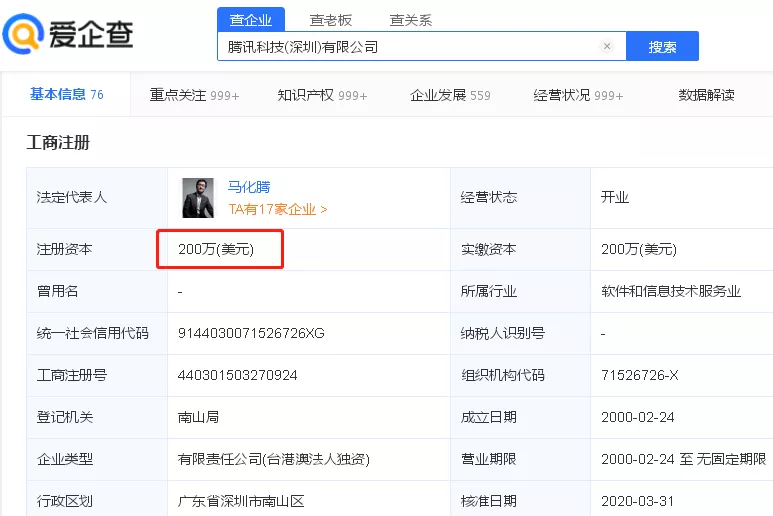The width and height of the screenshot is (773, 516).
Task: Select the 查企业 search tab
Action: coord(250,20)
